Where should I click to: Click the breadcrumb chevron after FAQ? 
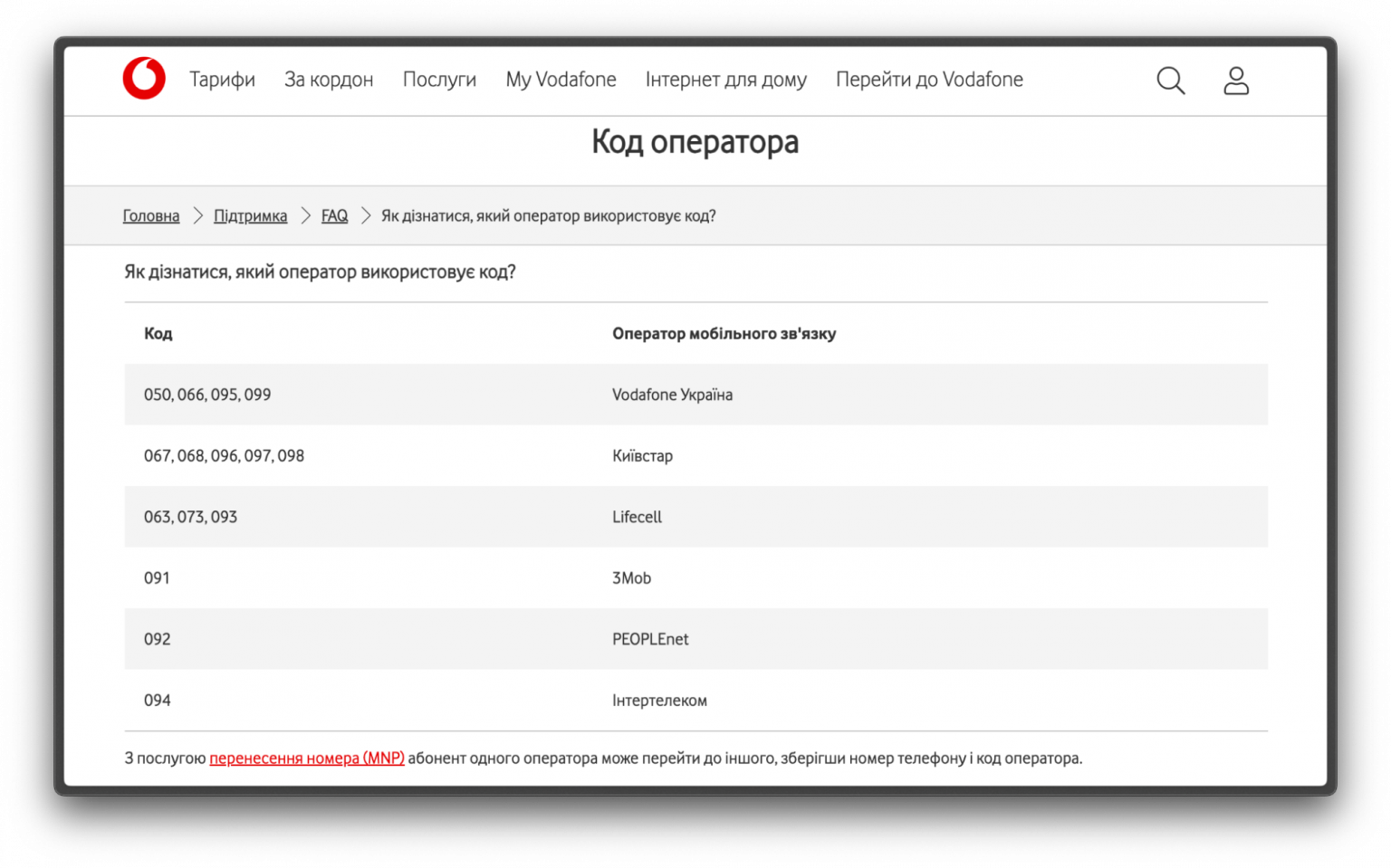coord(366,216)
